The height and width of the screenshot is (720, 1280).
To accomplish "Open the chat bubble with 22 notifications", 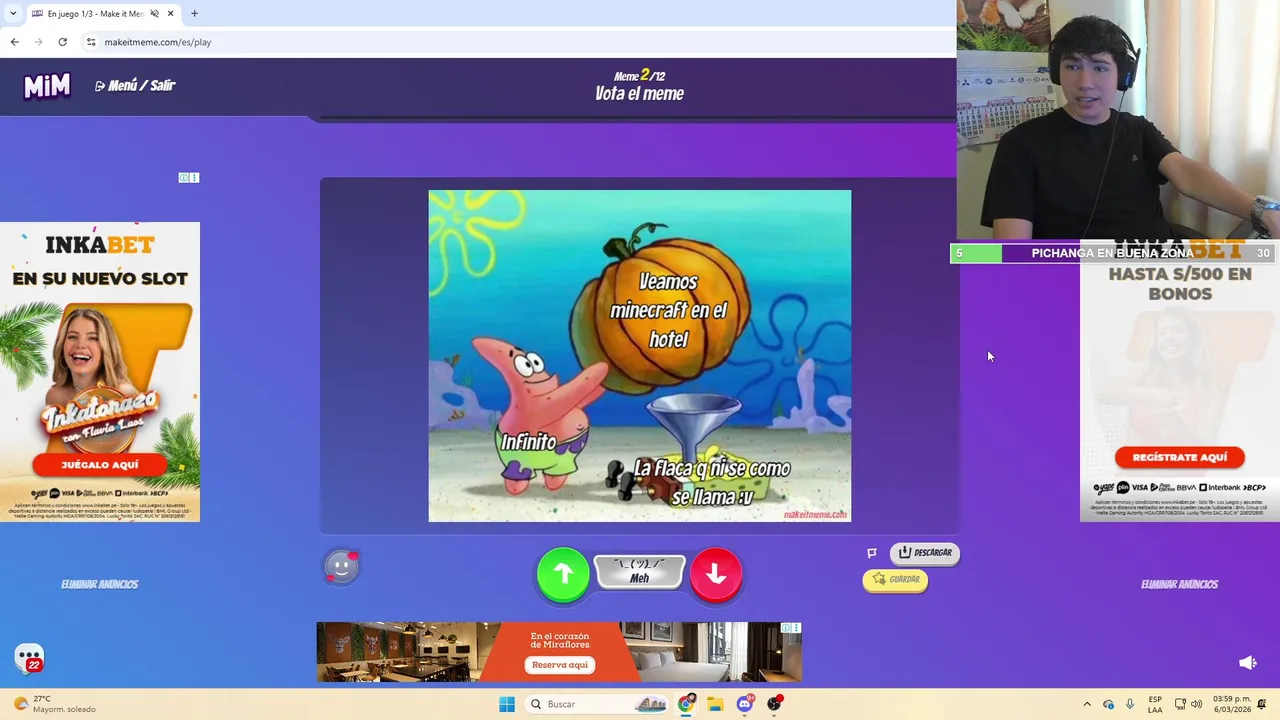I will click(x=30, y=658).
